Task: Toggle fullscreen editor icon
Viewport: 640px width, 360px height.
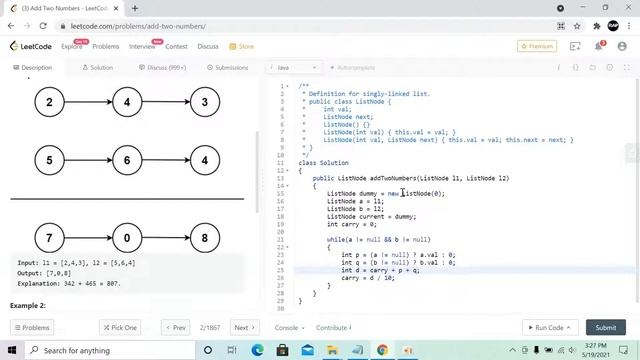Action: pyautogui.click(x=627, y=68)
